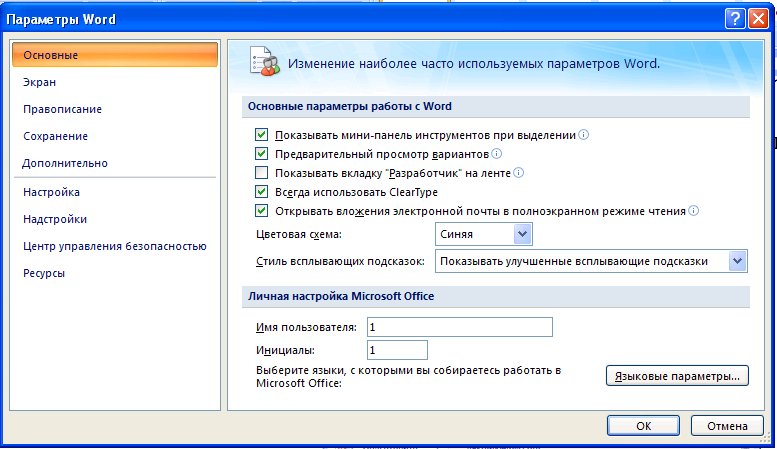Switch to the Экран category
Screen dimensions: 777x449
[x=115, y=82]
